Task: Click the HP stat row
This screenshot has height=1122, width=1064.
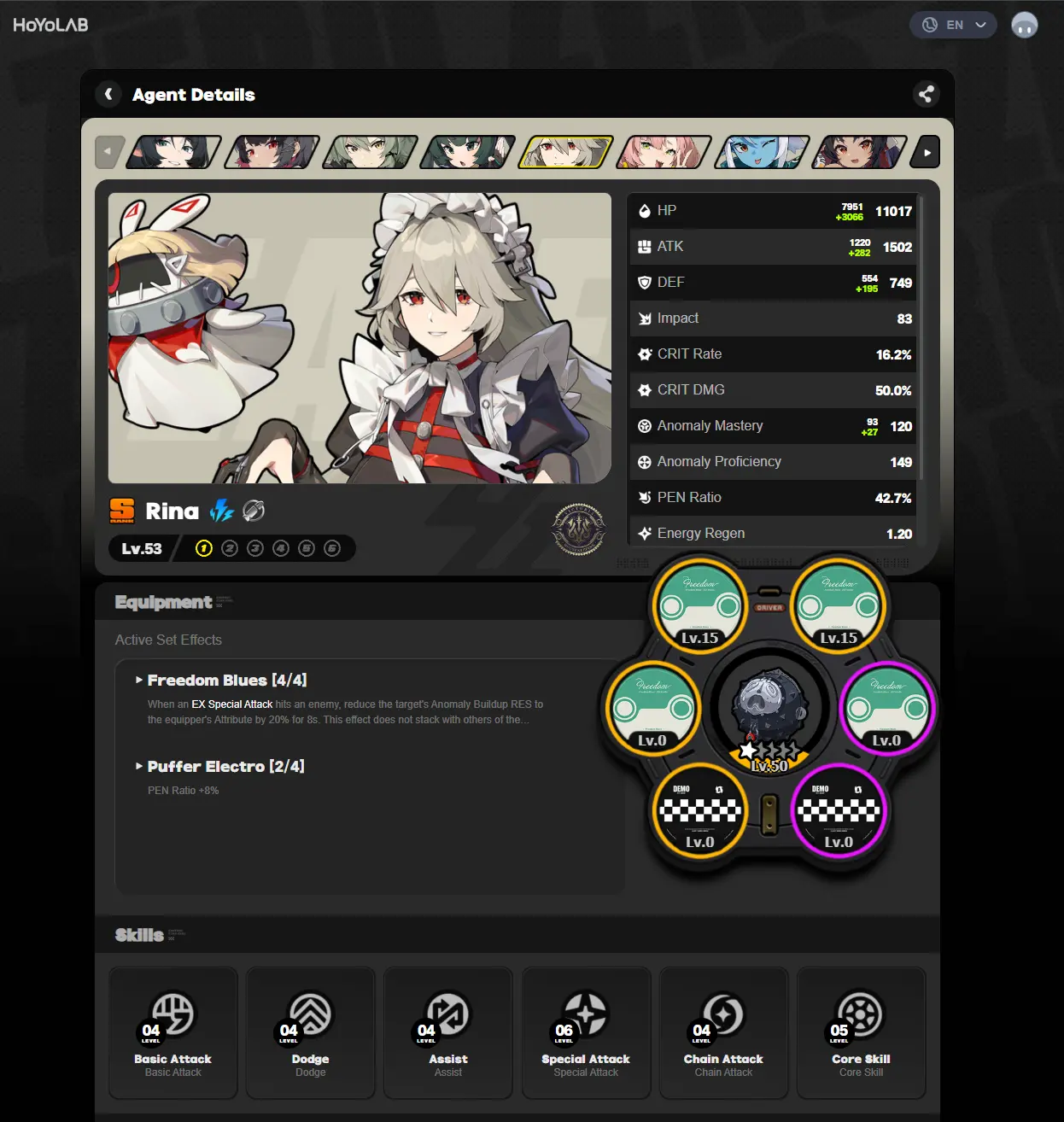Action: point(773,211)
